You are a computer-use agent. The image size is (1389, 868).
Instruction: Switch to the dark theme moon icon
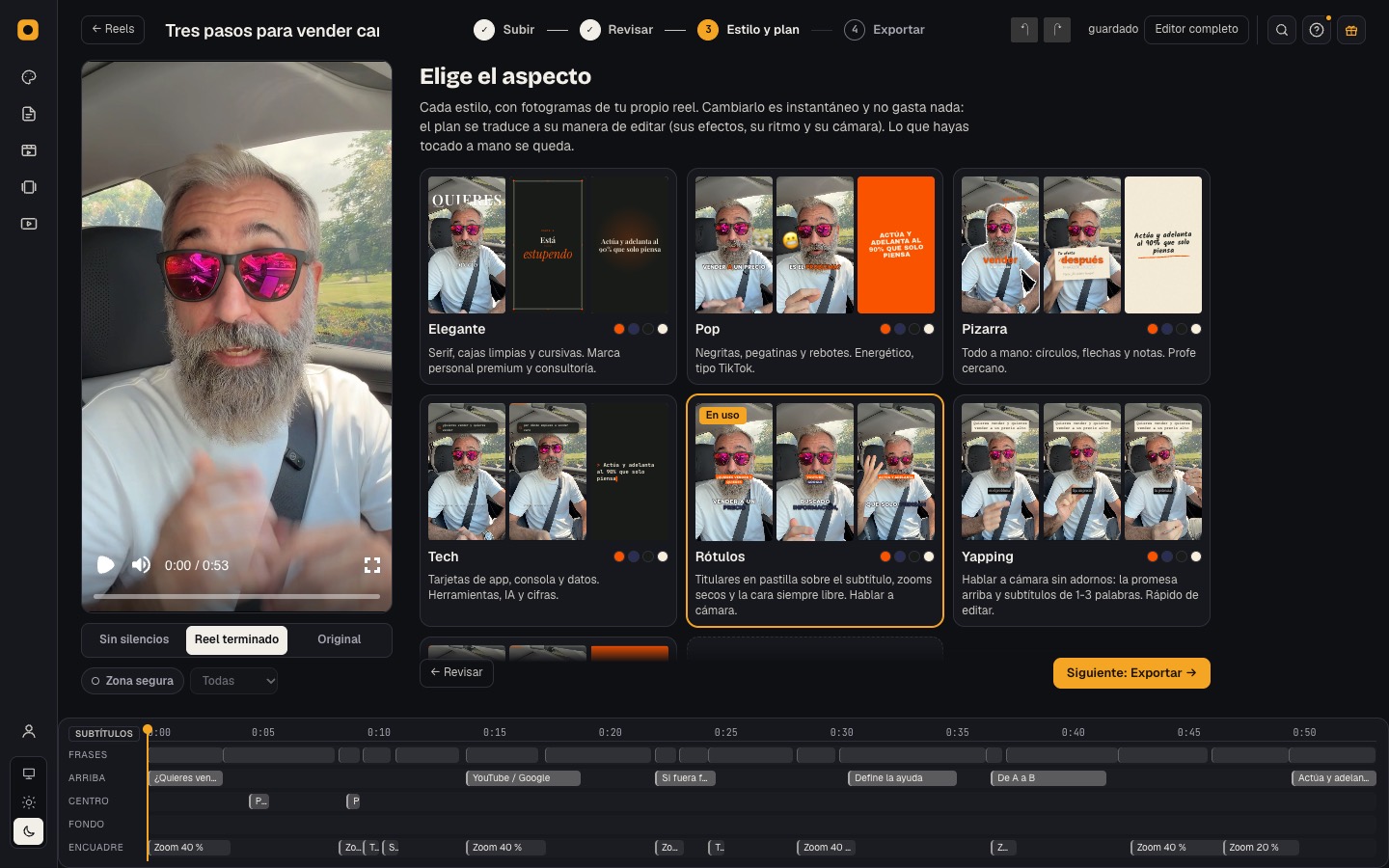[29, 831]
